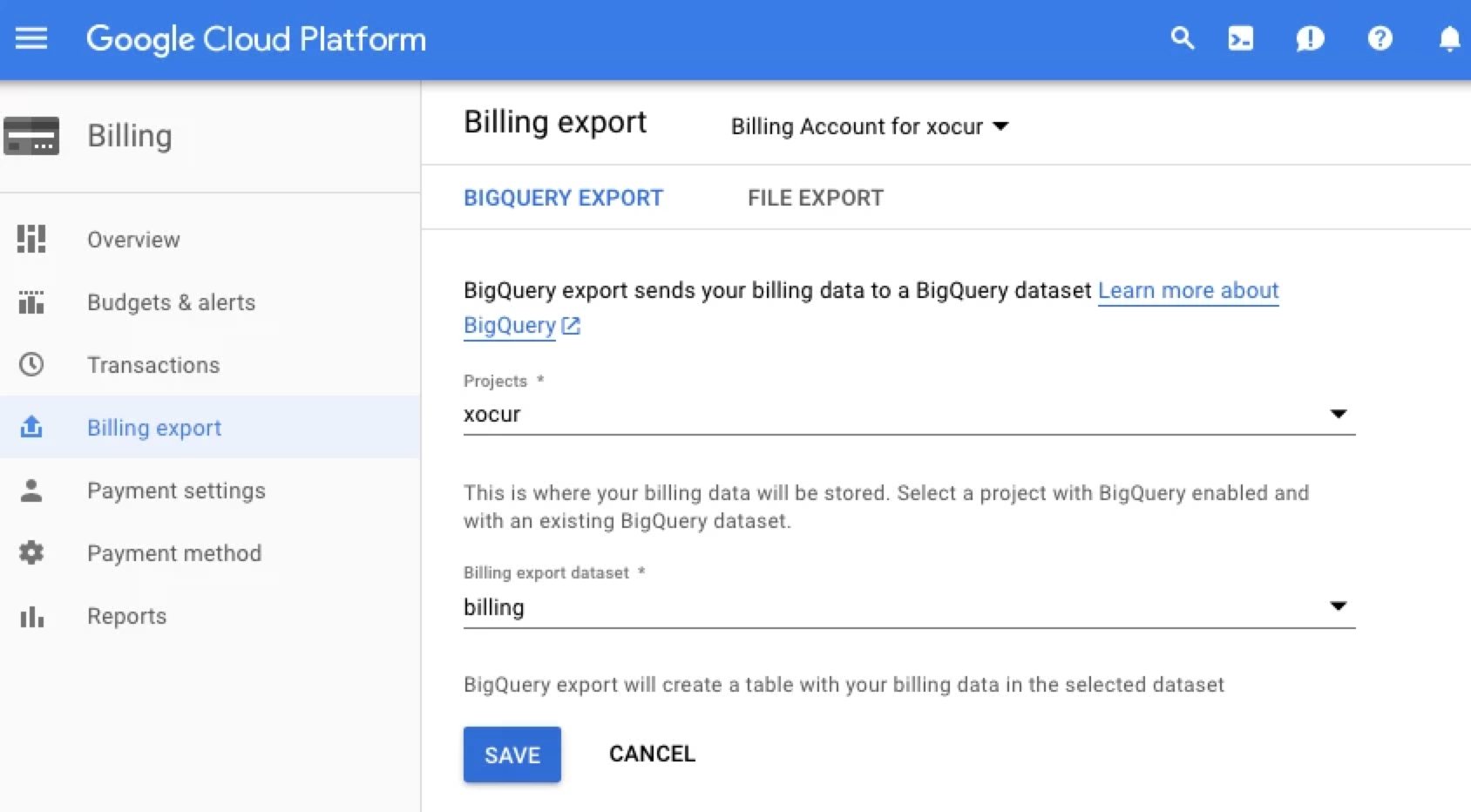Viewport: 1471px width, 812px height.
Task: Click the search magnifier icon
Action: click(x=1182, y=38)
